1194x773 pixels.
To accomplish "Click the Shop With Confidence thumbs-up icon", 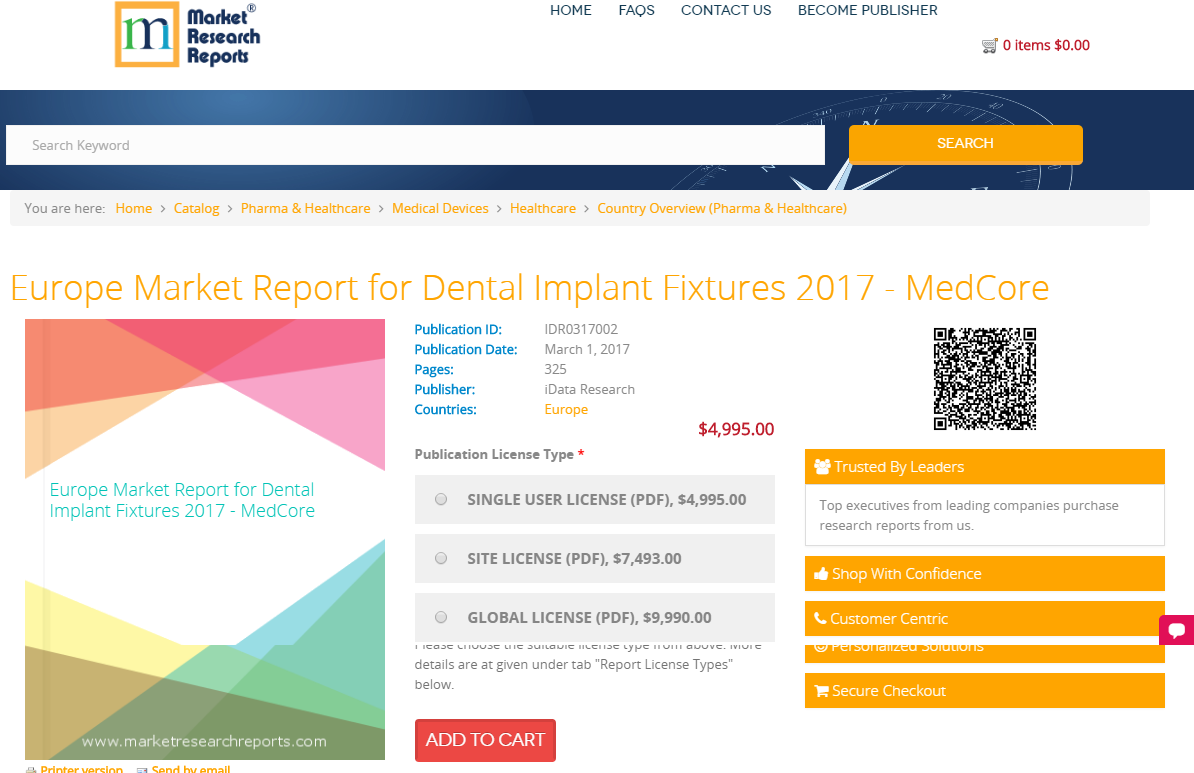I will click(x=821, y=573).
